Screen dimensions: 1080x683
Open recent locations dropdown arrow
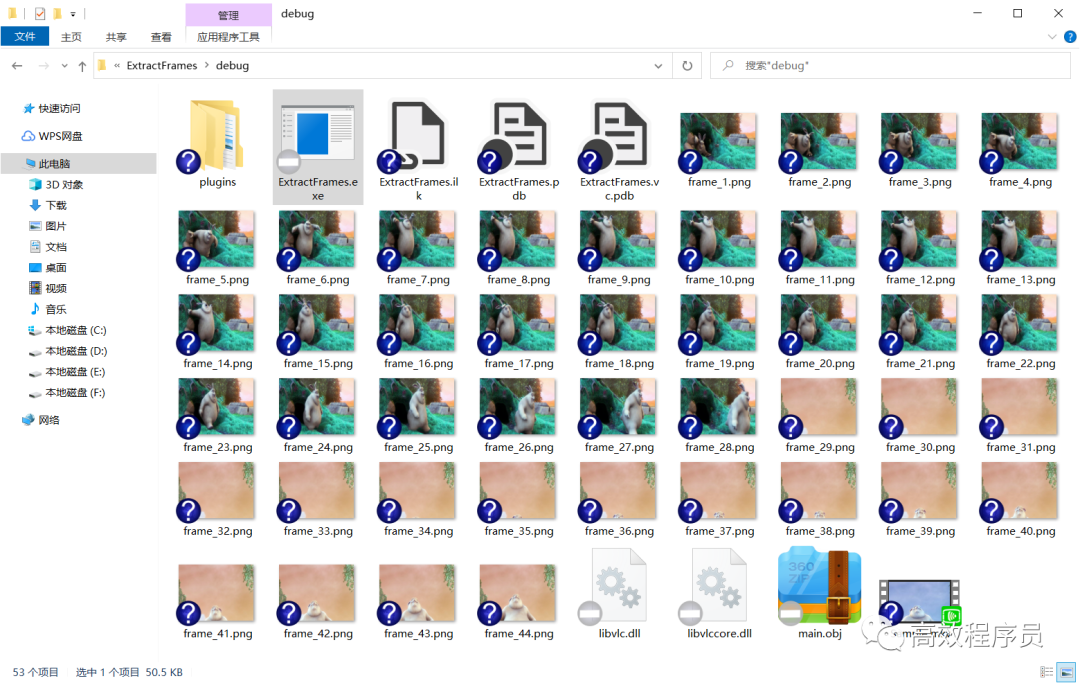(65, 65)
